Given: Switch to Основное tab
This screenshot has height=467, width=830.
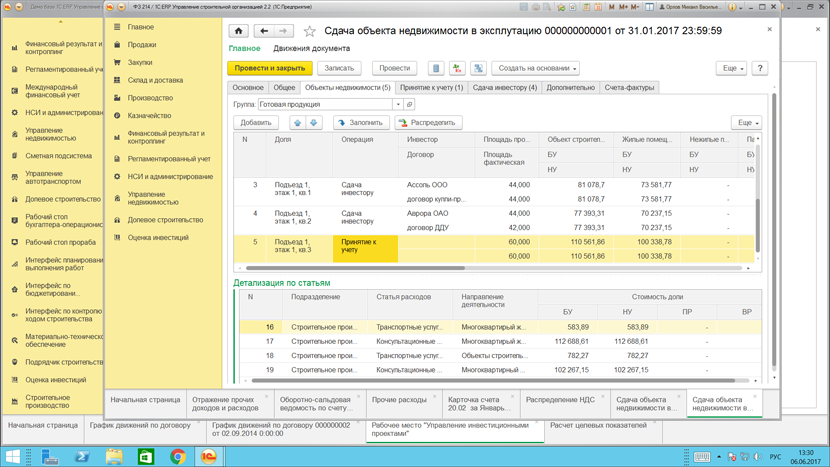Looking at the screenshot, I should point(248,88).
